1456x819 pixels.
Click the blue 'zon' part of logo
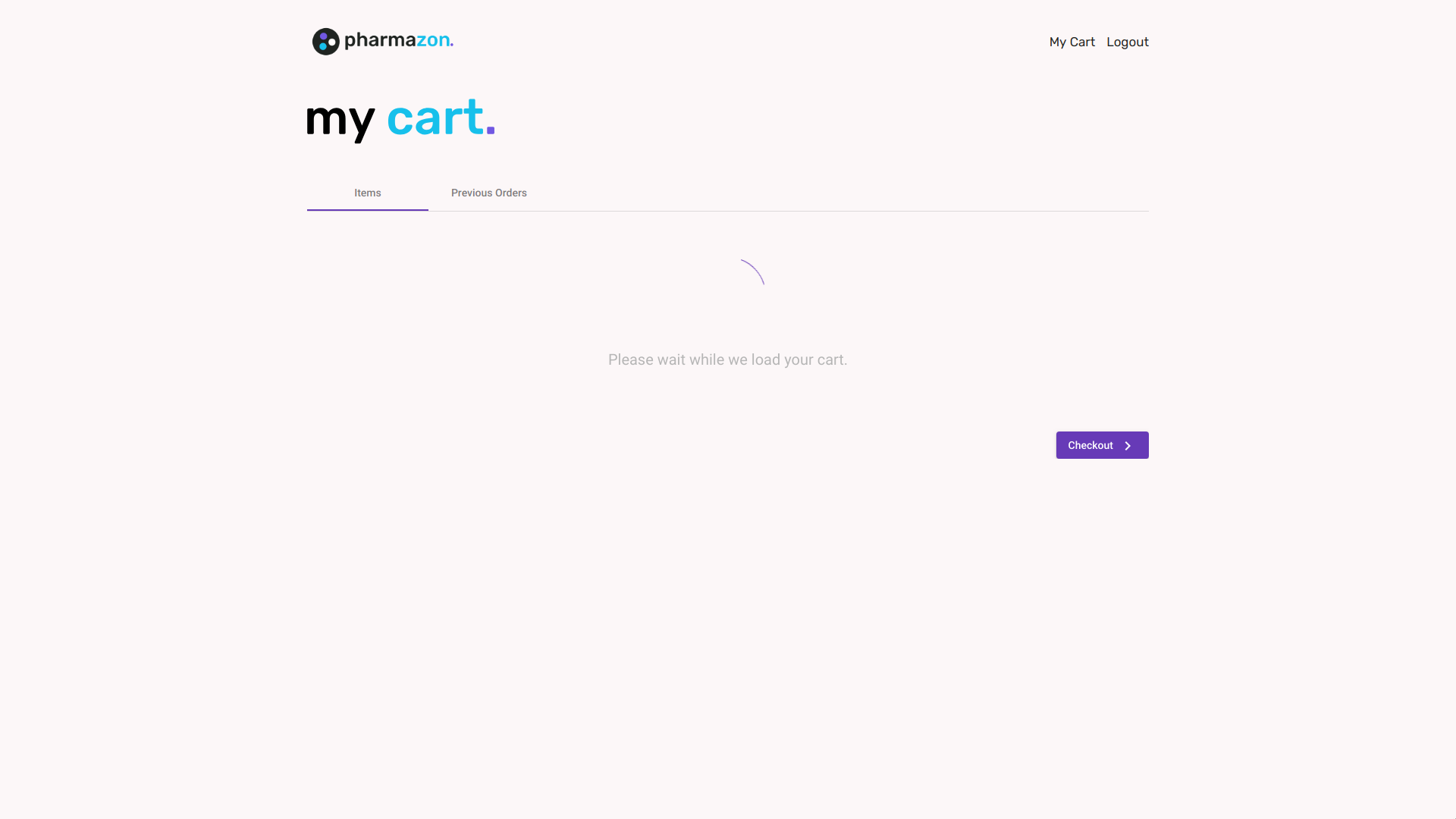[433, 41]
